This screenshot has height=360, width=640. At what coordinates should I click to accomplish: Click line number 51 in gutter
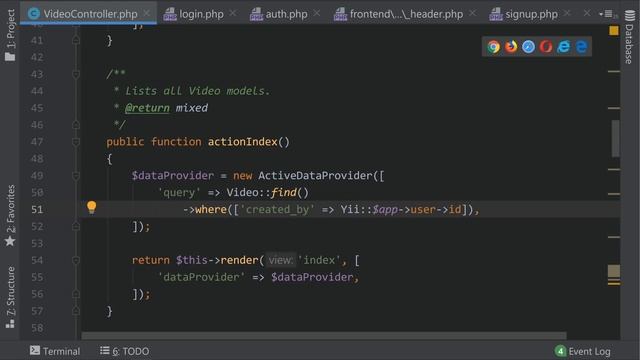coord(37,209)
